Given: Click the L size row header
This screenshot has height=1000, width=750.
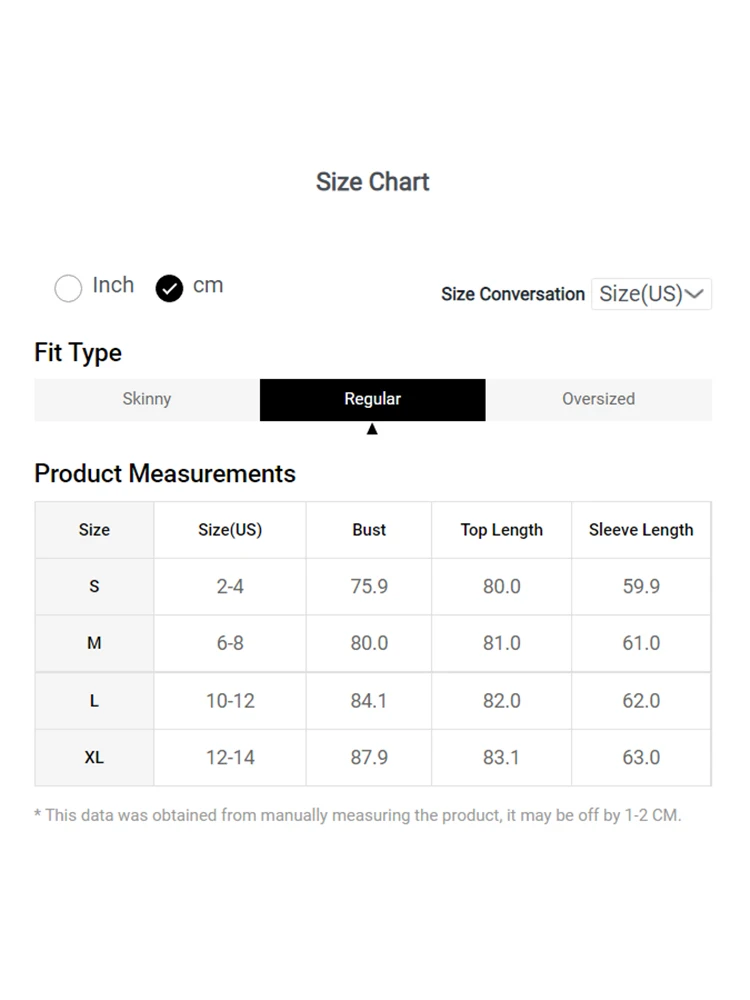Looking at the screenshot, I should [94, 701].
